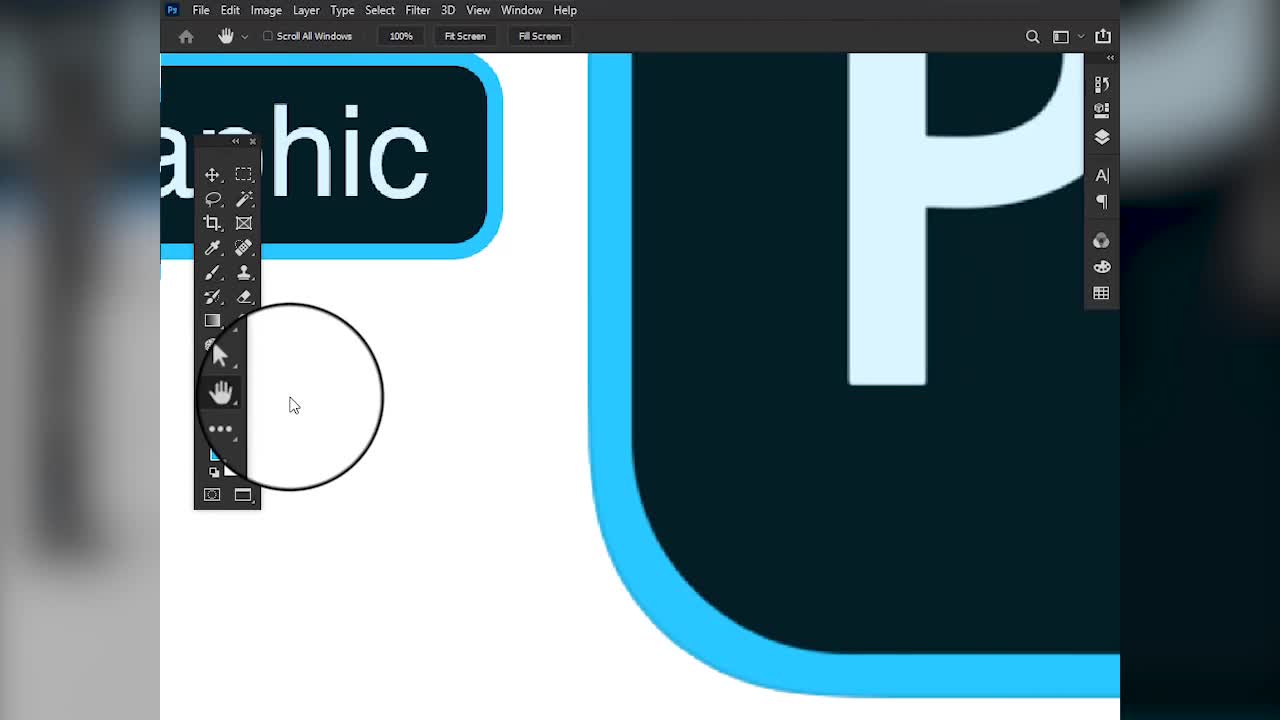This screenshot has height=720, width=1280.
Task: Open Edit Toolbar three-dots menu
Action: [220, 429]
